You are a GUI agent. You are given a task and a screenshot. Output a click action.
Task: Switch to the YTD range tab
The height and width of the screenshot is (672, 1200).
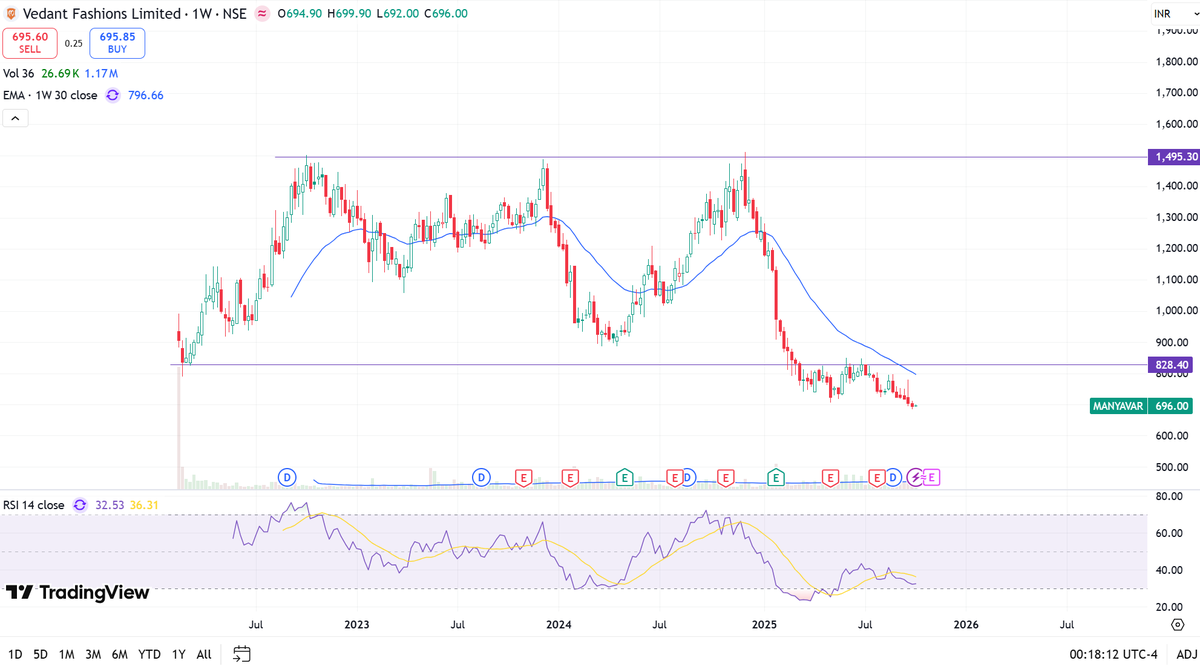(x=149, y=654)
